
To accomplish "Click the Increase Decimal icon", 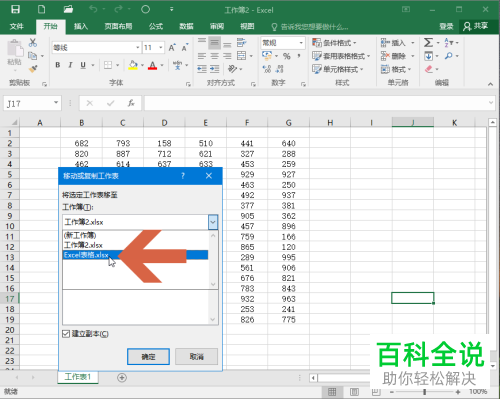I will tap(267, 69).
